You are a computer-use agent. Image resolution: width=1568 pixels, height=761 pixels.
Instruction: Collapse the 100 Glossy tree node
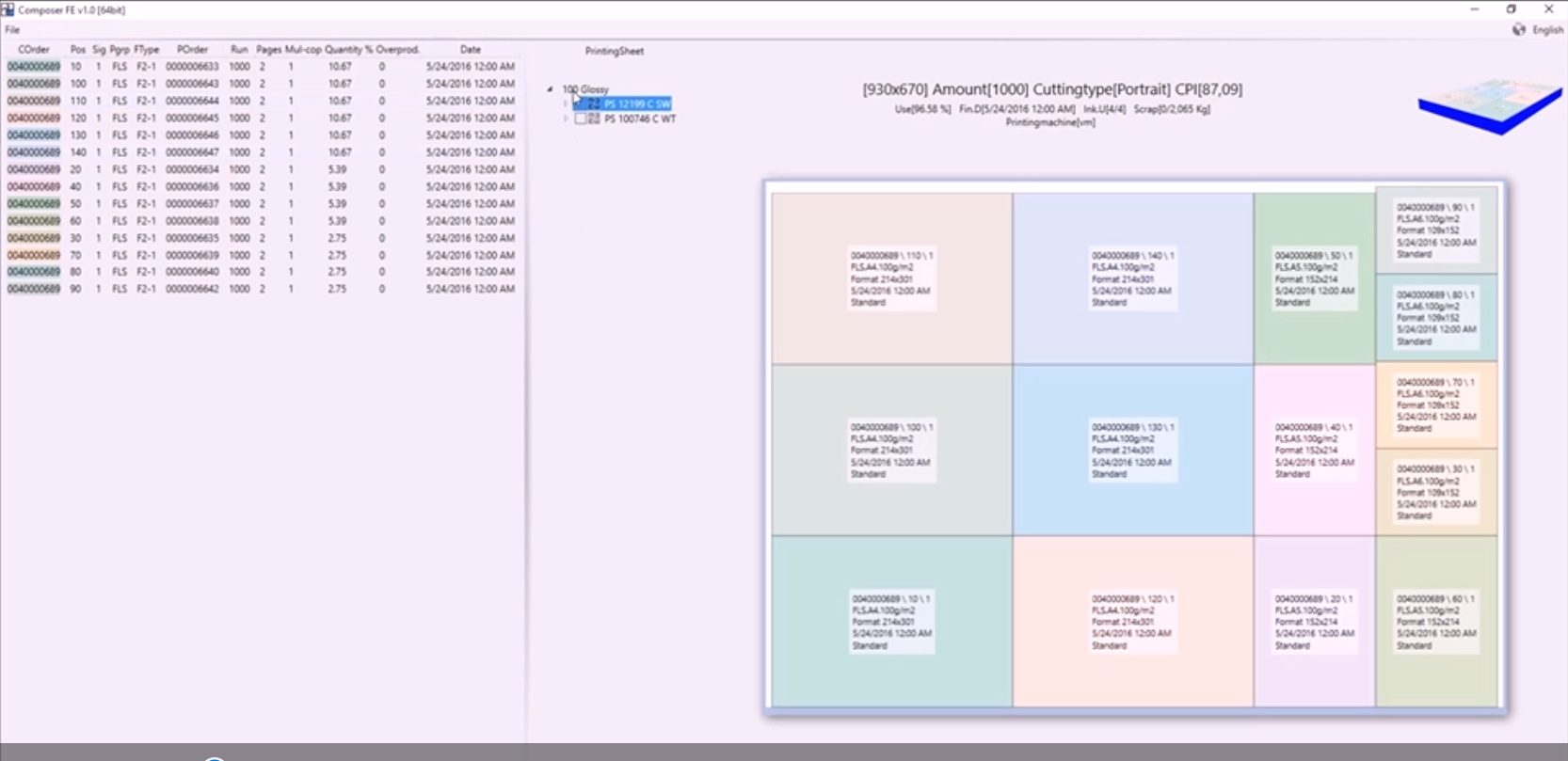[x=551, y=89]
